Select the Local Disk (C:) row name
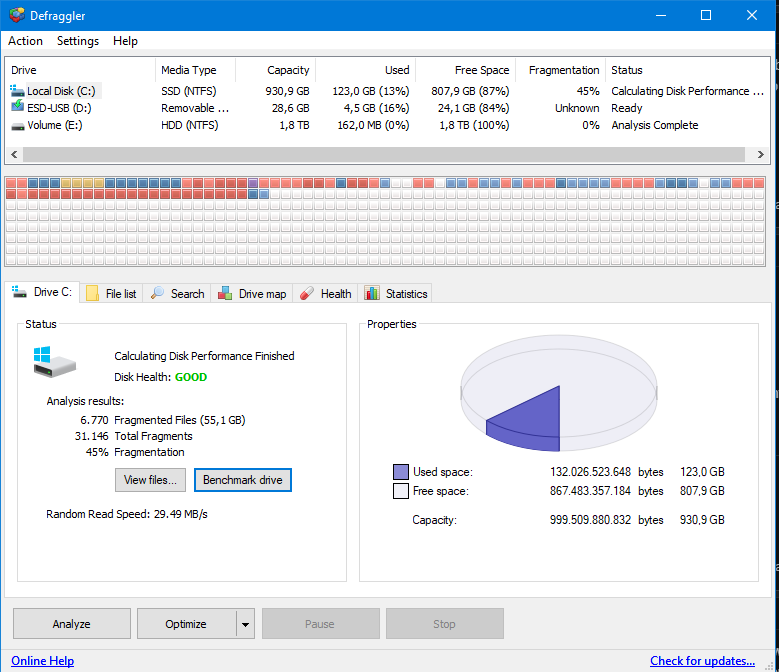779x672 pixels. coord(61,91)
